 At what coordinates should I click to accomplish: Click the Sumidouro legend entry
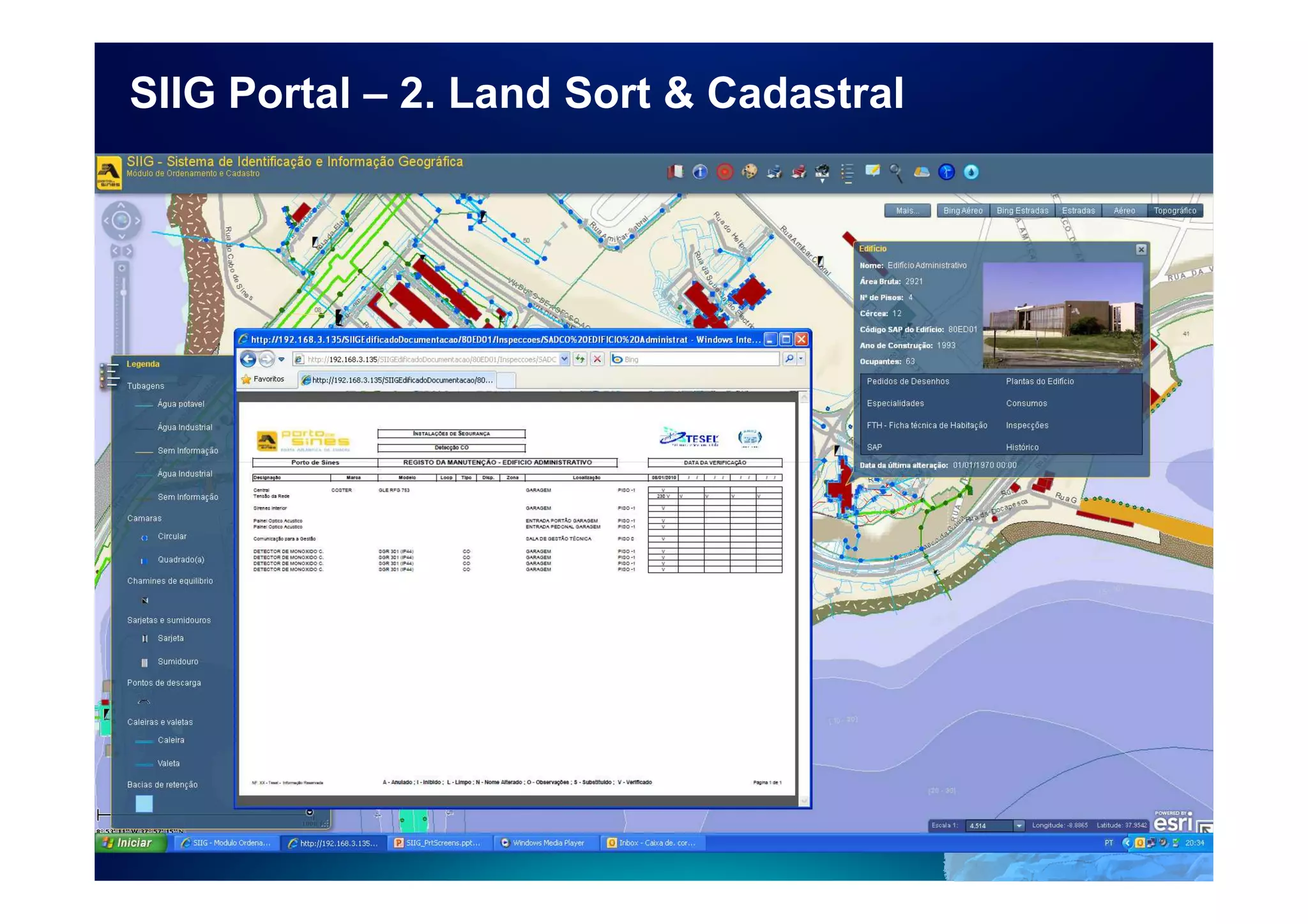point(169,662)
